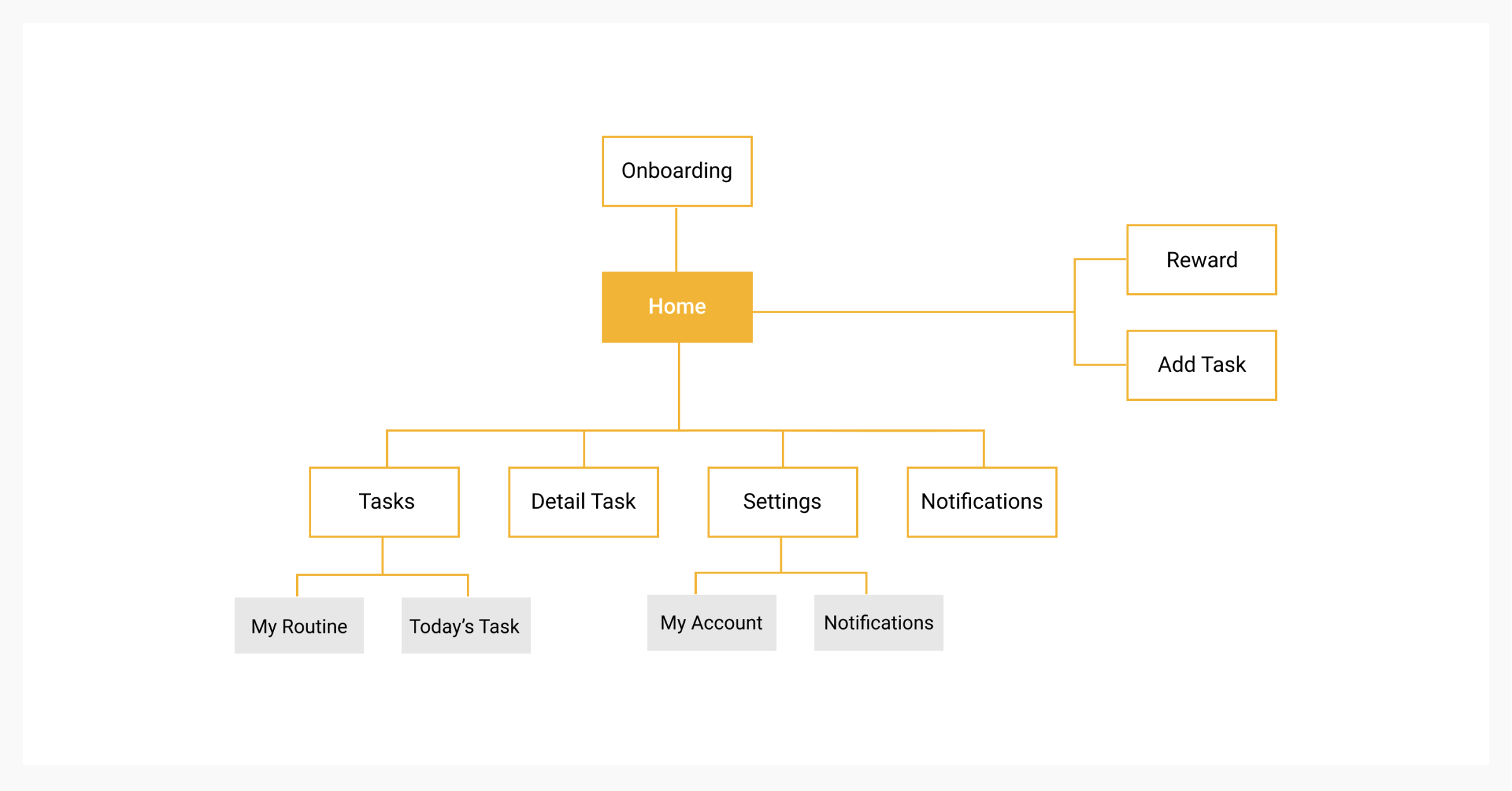Select the yellow Home node
The width and height of the screenshot is (1512, 791).
coord(677,307)
